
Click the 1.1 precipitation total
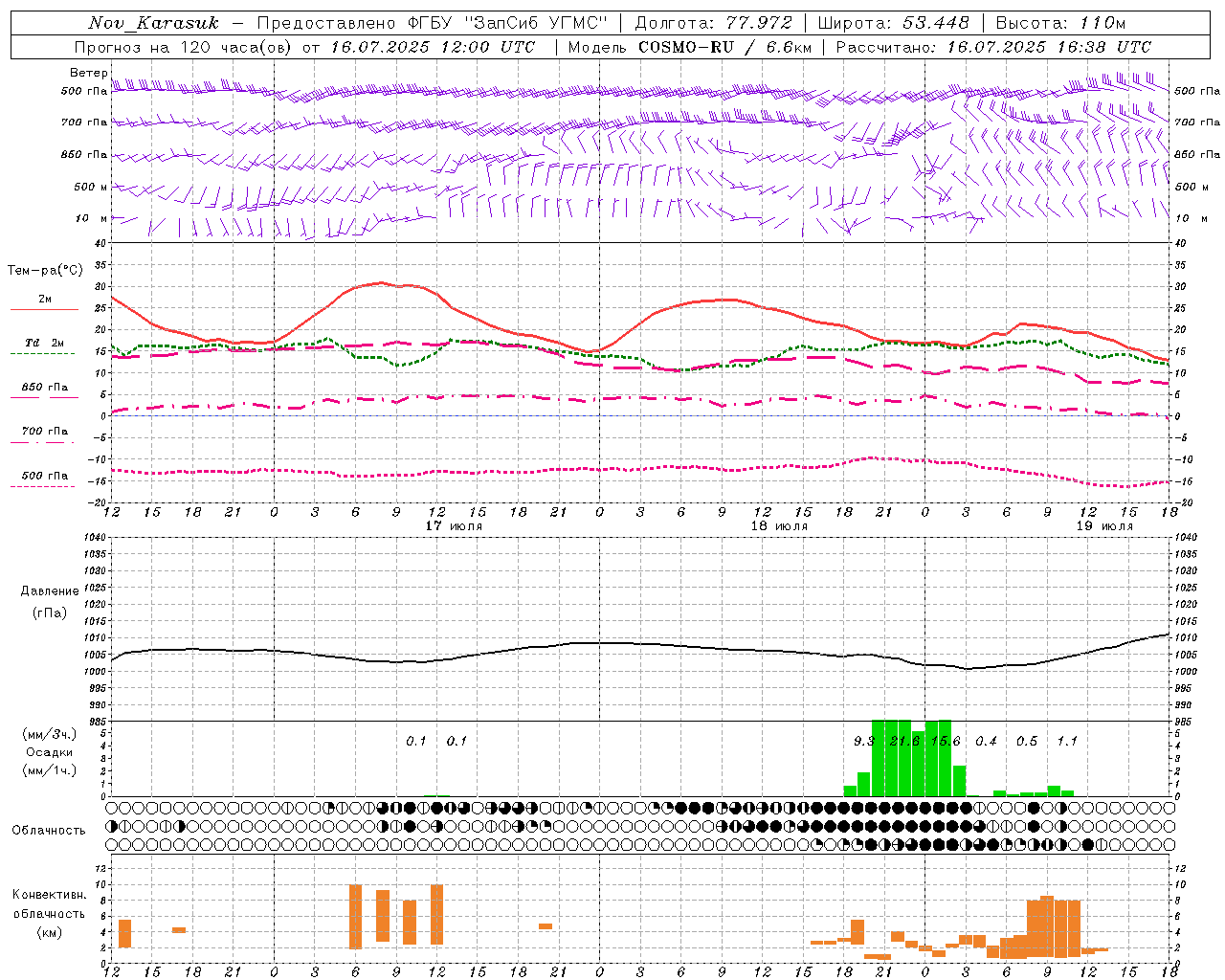(x=1067, y=741)
